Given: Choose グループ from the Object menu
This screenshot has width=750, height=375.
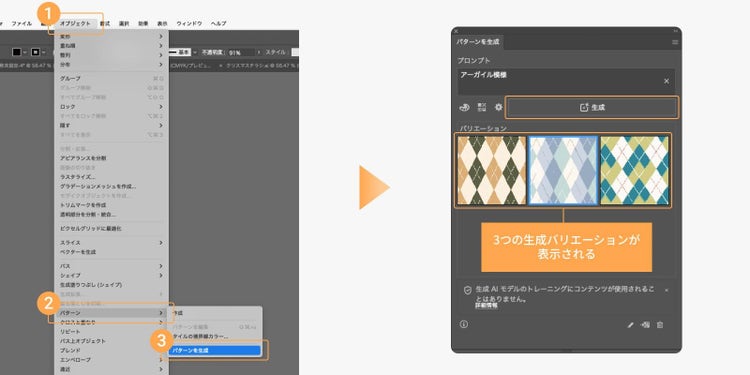Looking at the screenshot, I should pos(111,78).
